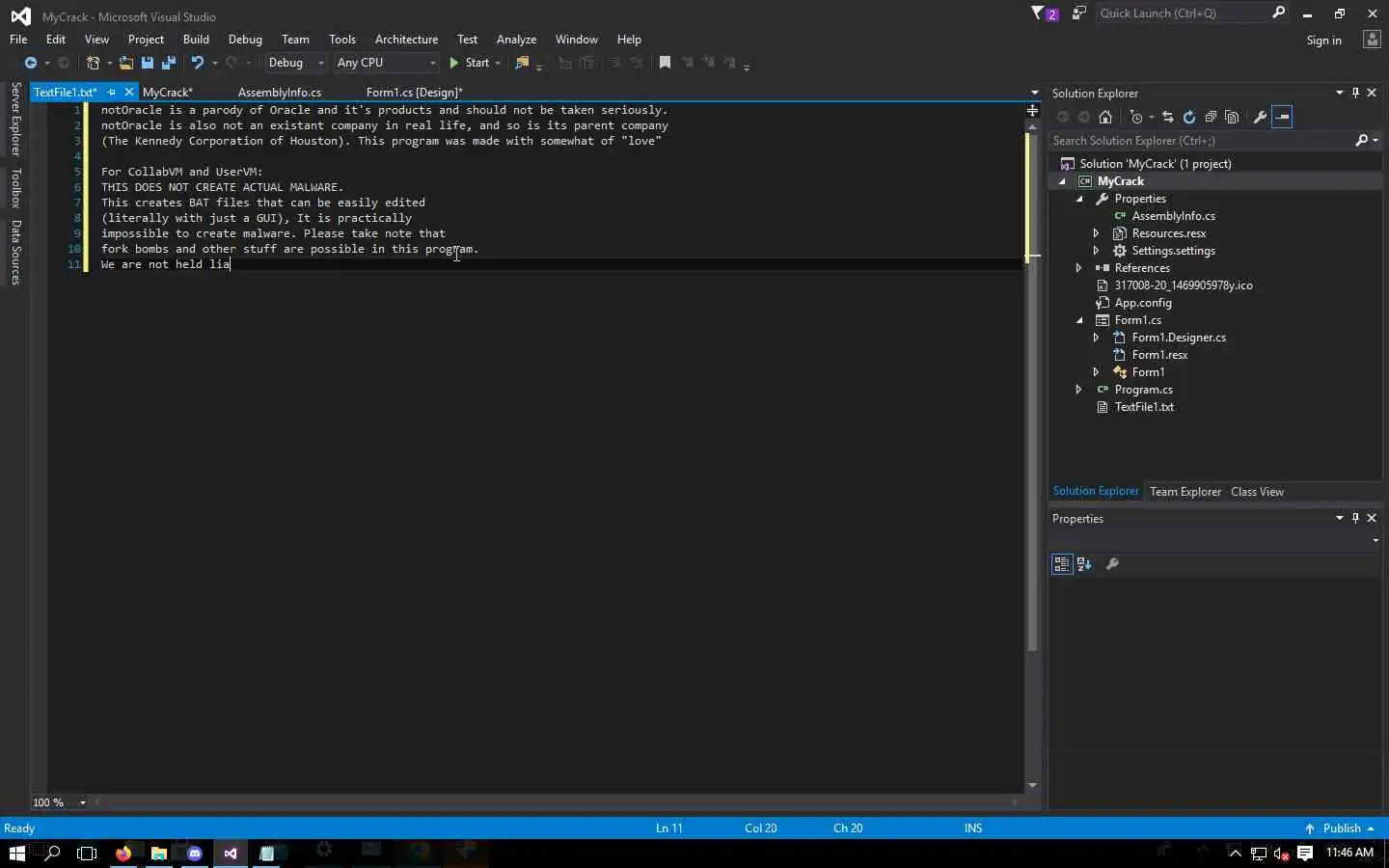Close the TextFile1.txt tab
The image size is (1389, 868).
point(129,93)
